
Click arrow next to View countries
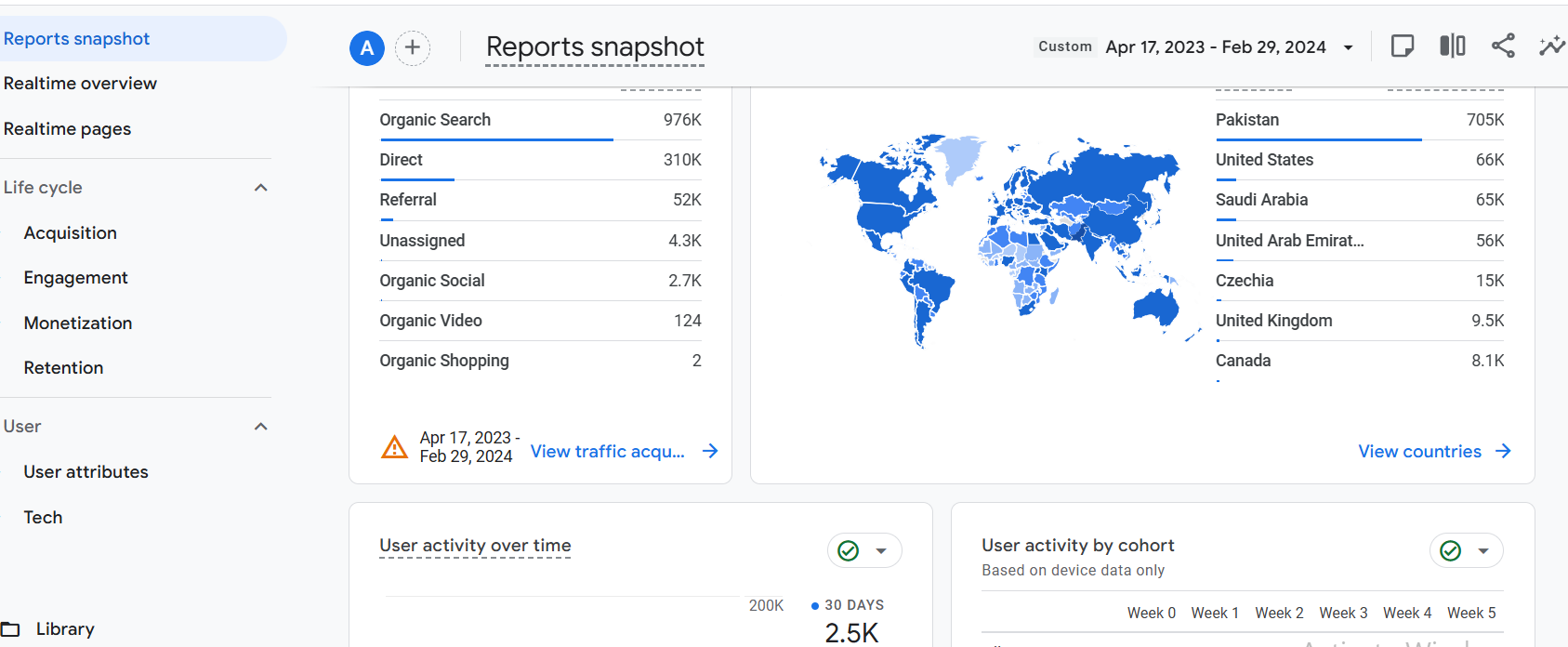tap(1503, 451)
